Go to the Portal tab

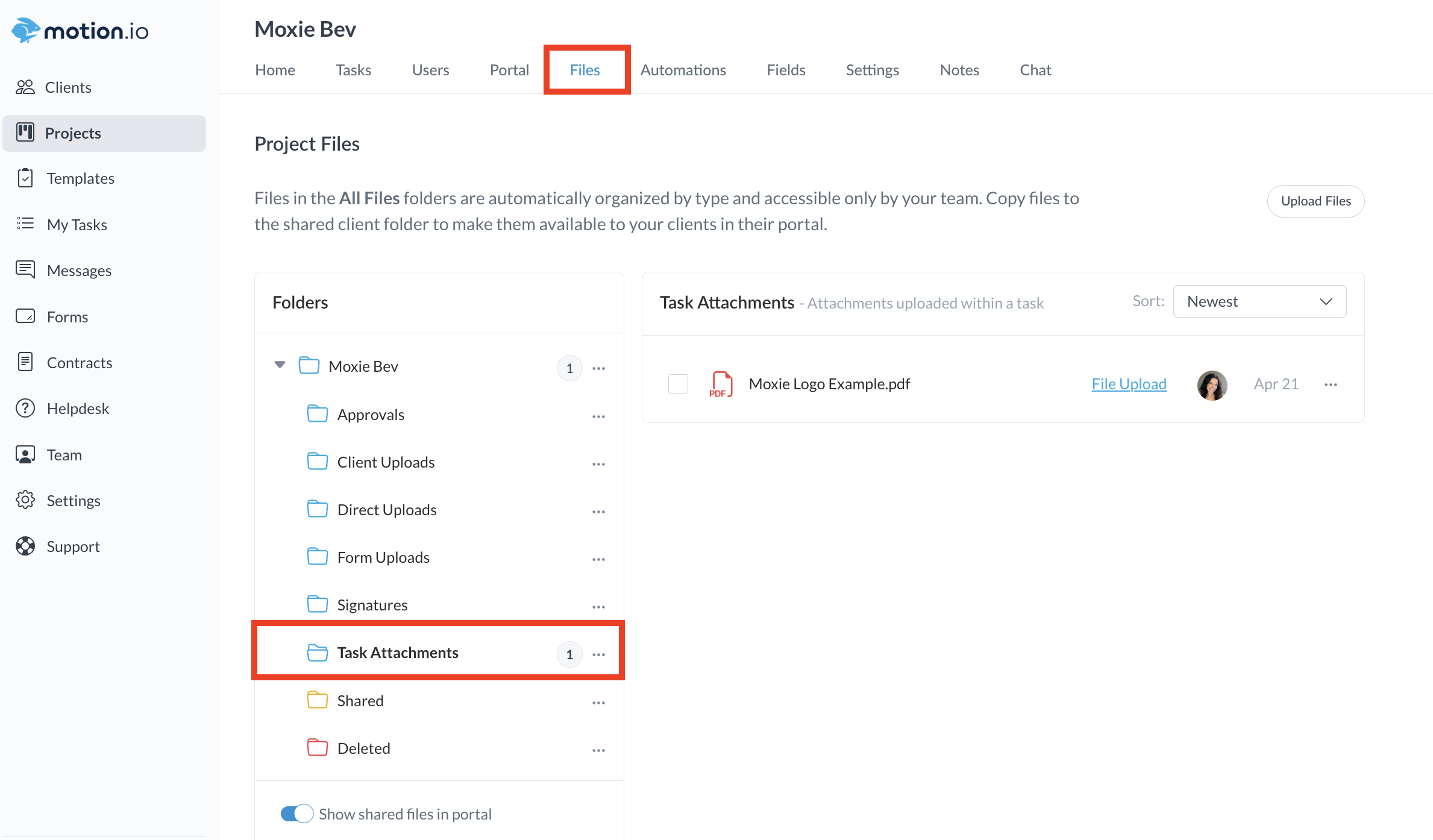click(x=509, y=70)
